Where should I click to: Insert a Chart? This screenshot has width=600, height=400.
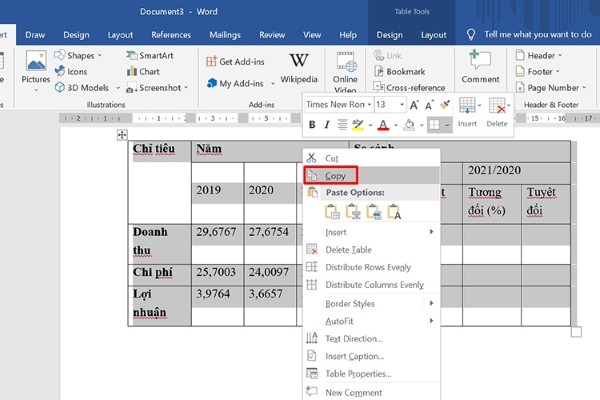(x=143, y=72)
